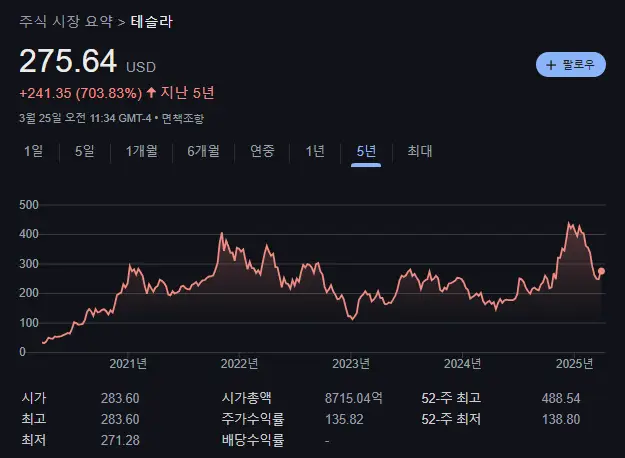Click the 275.64 price value
Image resolution: width=625 pixels, height=458 pixels.
point(68,61)
